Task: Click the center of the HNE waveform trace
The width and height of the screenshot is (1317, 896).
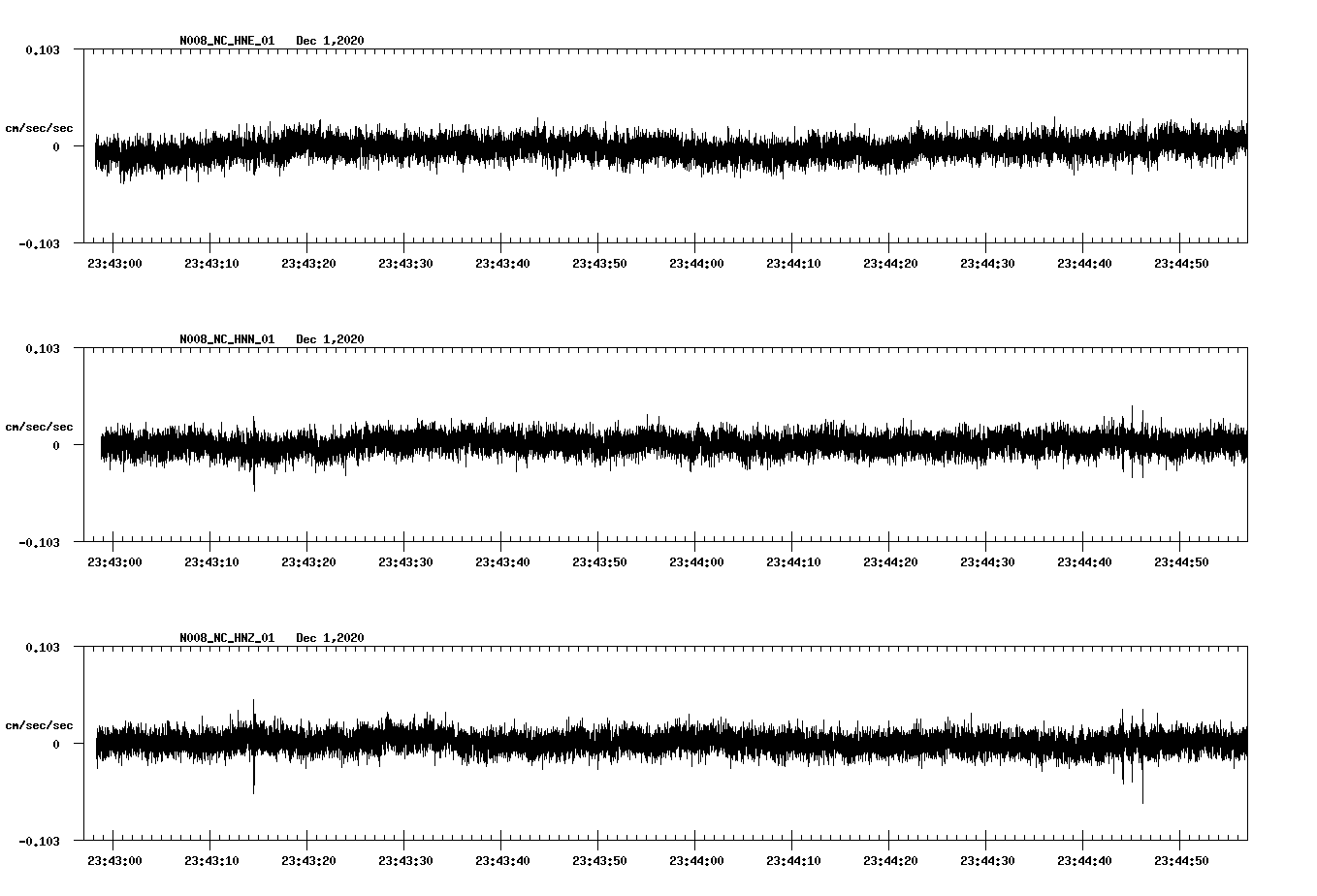Action: [669, 145]
